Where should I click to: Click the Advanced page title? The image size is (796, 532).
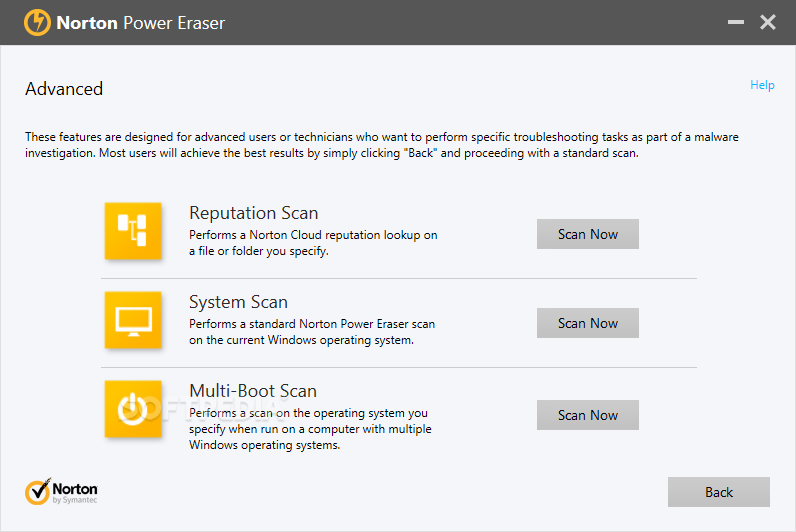(64, 89)
